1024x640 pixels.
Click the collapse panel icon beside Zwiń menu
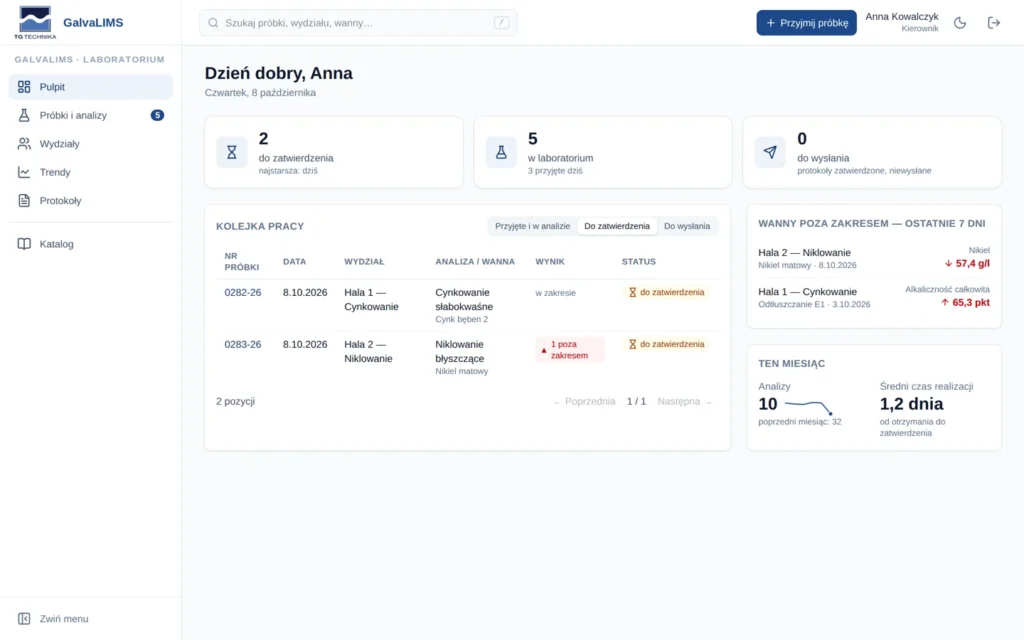pyautogui.click(x=24, y=618)
